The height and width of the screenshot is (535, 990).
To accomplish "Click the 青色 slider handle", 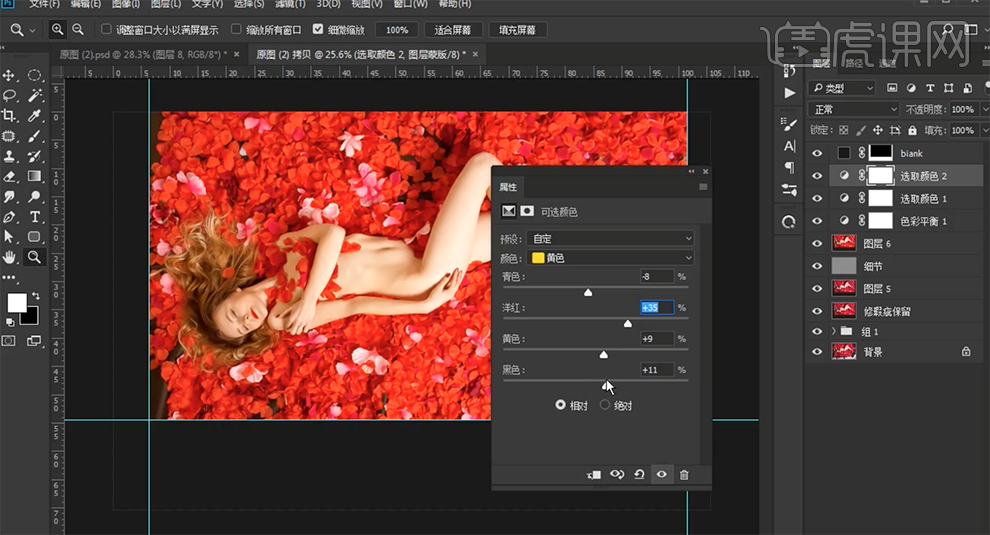I will point(588,292).
